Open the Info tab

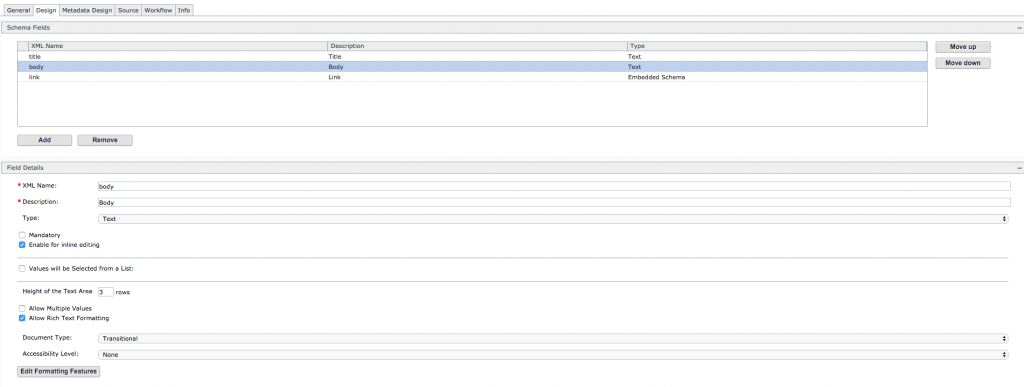[184, 10]
